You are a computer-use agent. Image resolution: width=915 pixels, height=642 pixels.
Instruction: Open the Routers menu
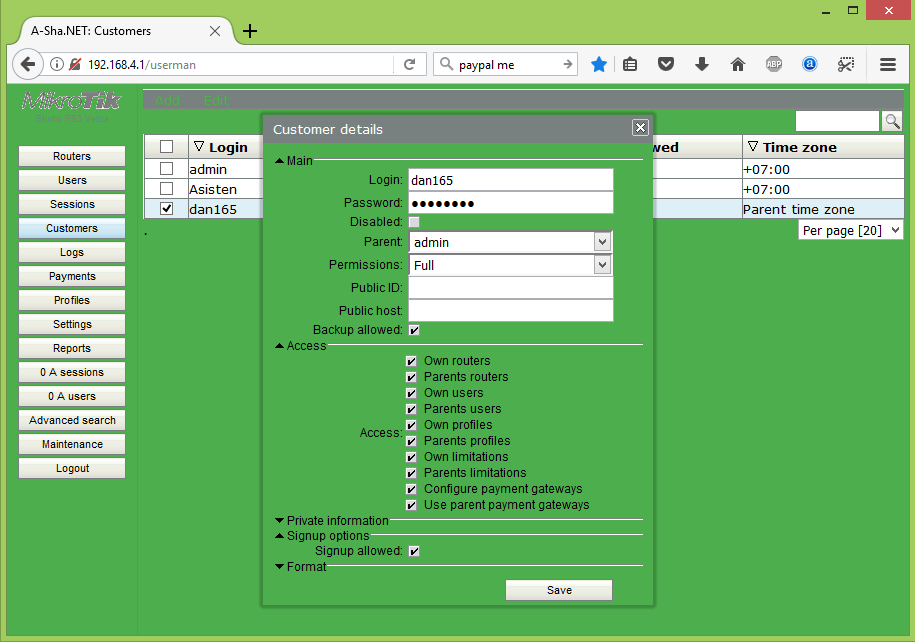(x=72, y=156)
